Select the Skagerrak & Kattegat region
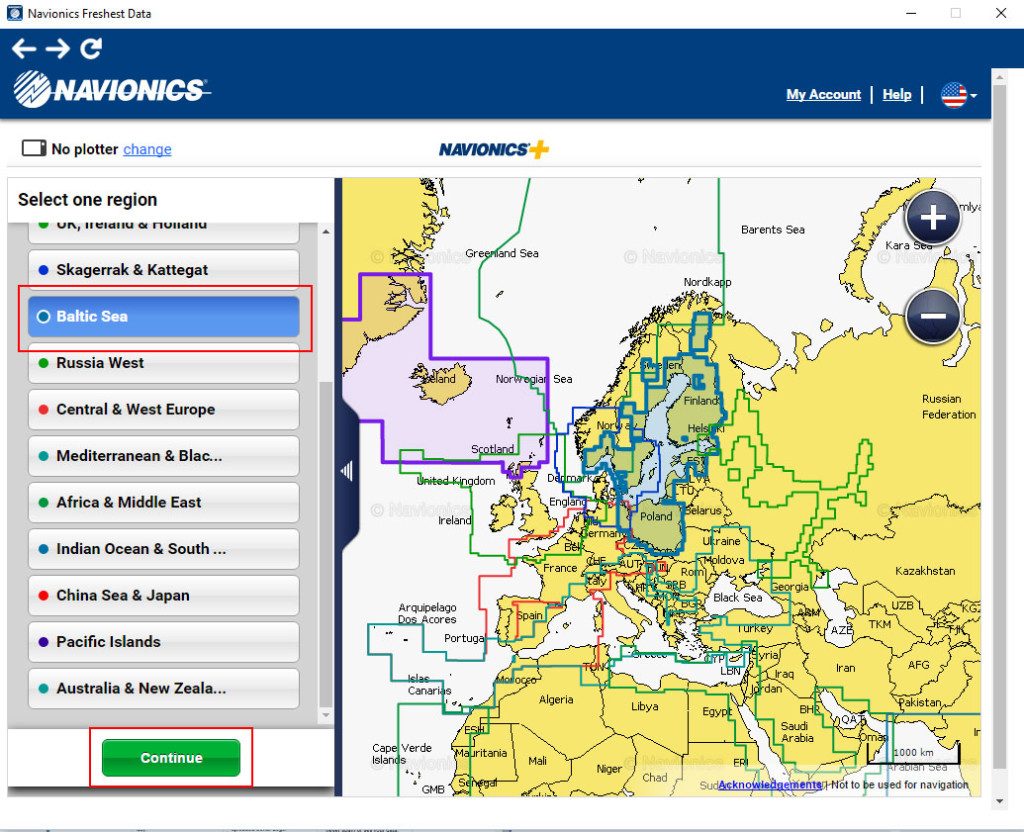The height and width of the screenshot is (832, 1024). coord(164,270)
